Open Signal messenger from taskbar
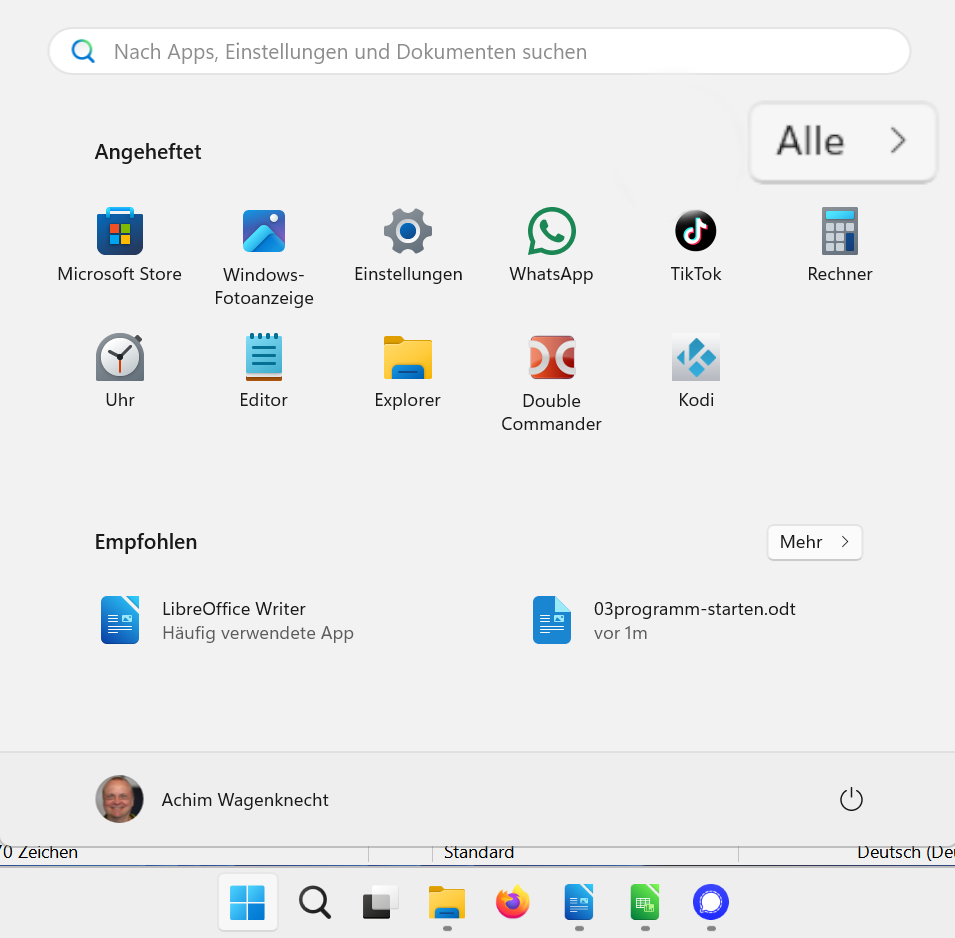 (x=711, y=902)
